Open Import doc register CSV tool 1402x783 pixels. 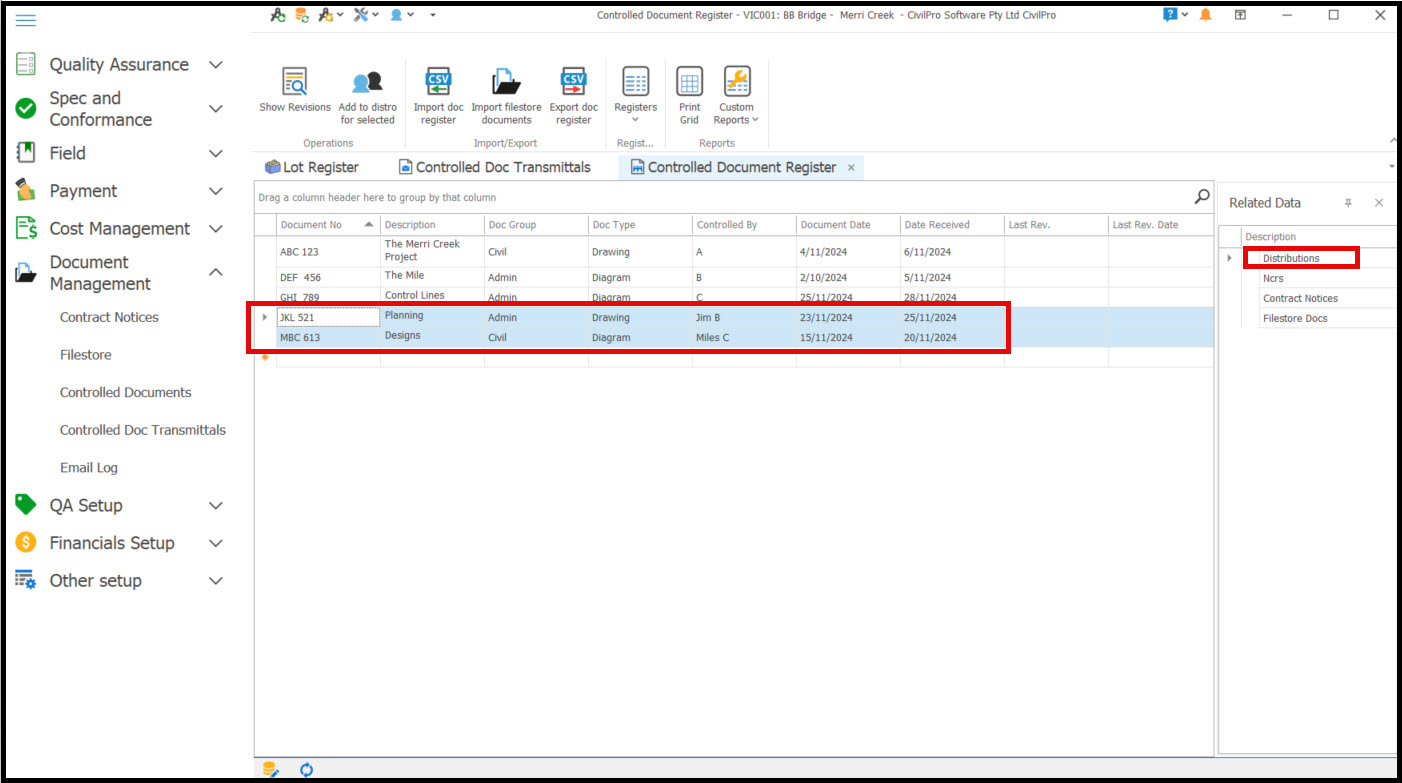pyautogui.click(x=438, y=82)
